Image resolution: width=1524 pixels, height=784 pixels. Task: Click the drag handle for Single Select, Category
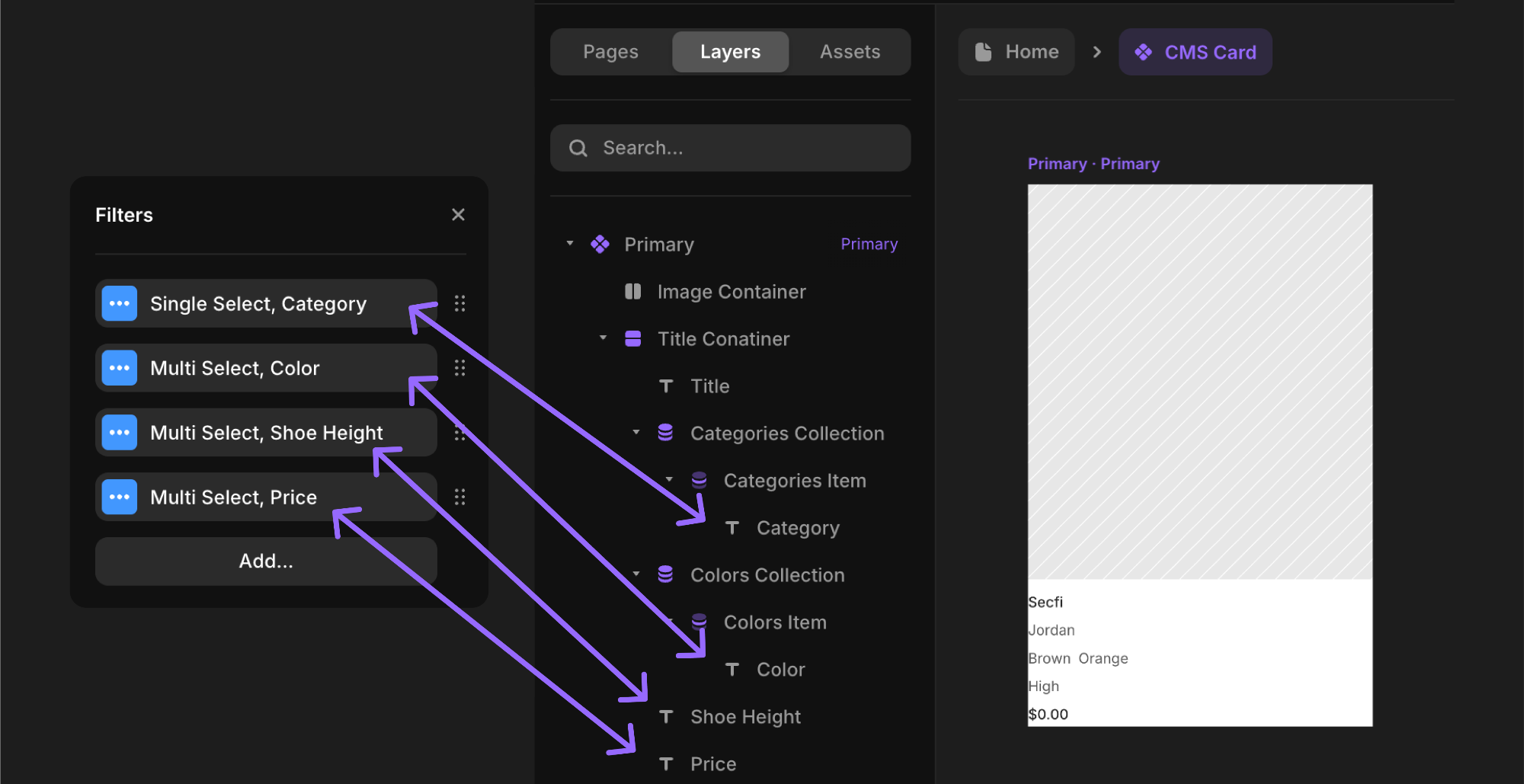[459, 303]
